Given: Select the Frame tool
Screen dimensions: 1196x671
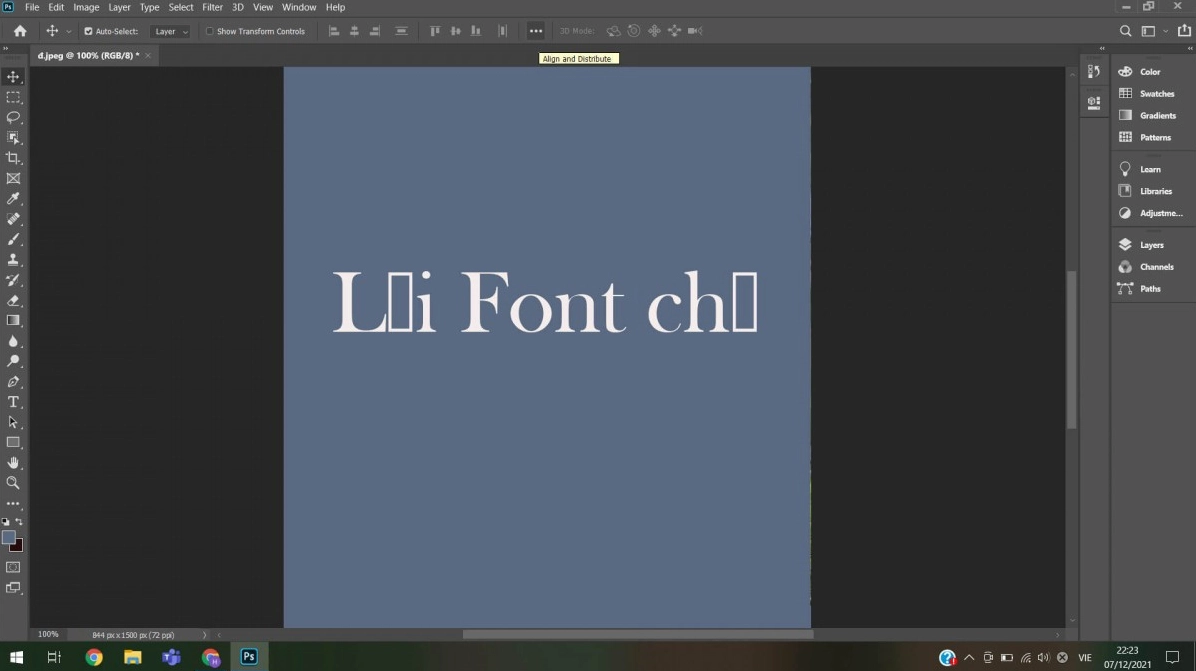Looking at the screenshot, I should (13, 178).
